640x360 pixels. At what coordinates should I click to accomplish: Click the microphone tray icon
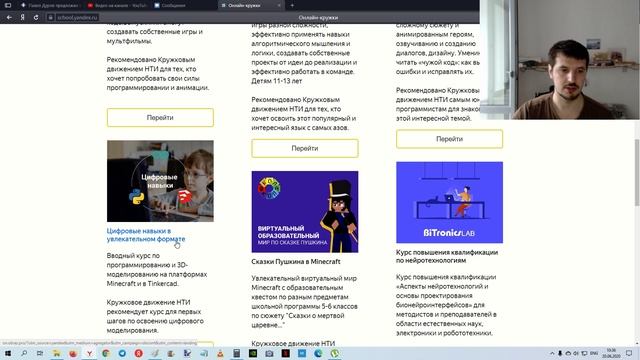[560, 353]
